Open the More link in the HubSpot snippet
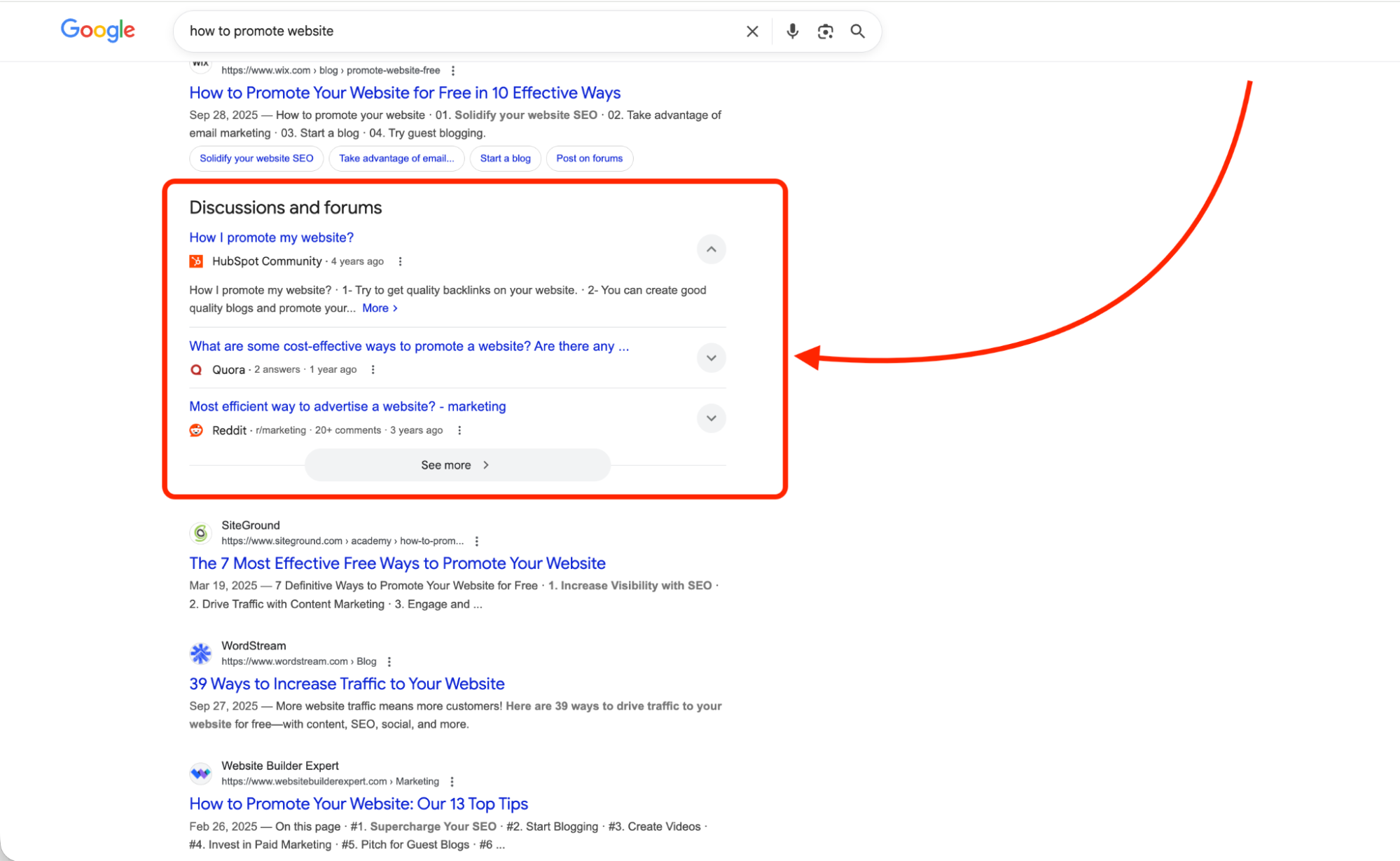 (x=376, y=308)
